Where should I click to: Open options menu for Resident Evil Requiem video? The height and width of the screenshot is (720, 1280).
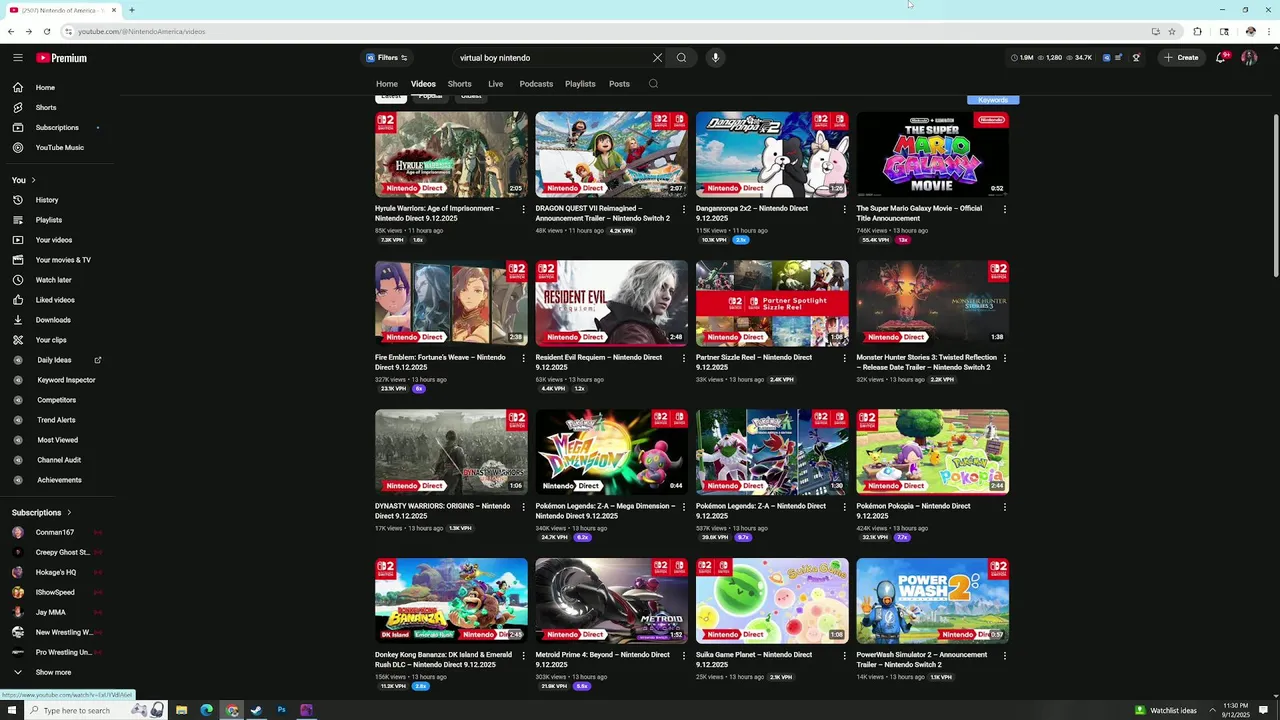(x=684, y=358)
